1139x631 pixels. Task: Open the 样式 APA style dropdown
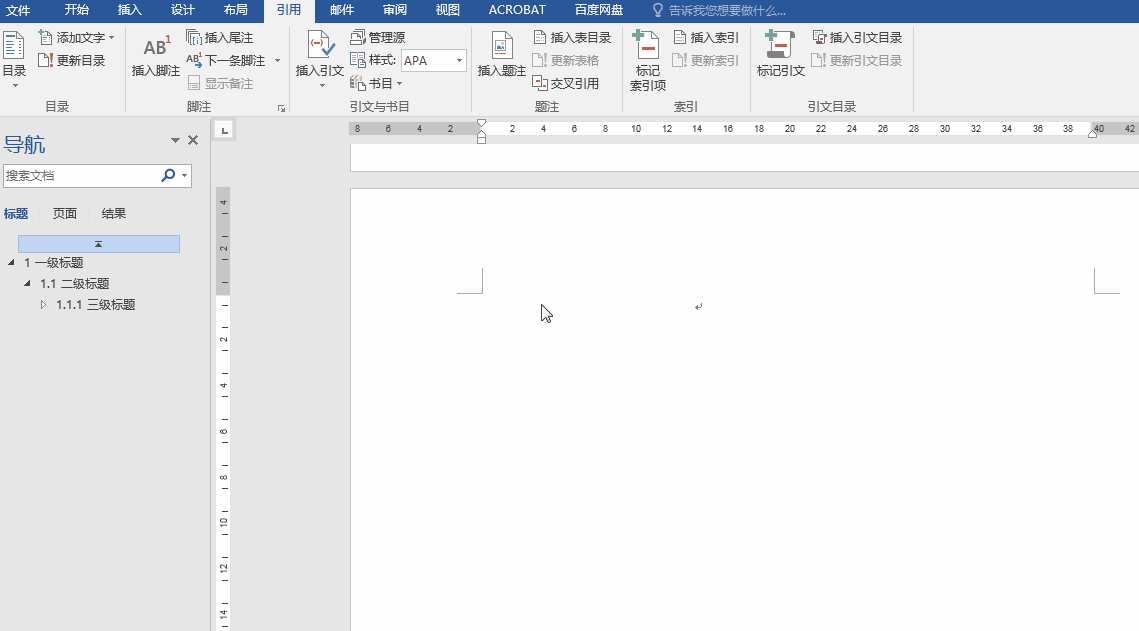click(x=459, y=60)
